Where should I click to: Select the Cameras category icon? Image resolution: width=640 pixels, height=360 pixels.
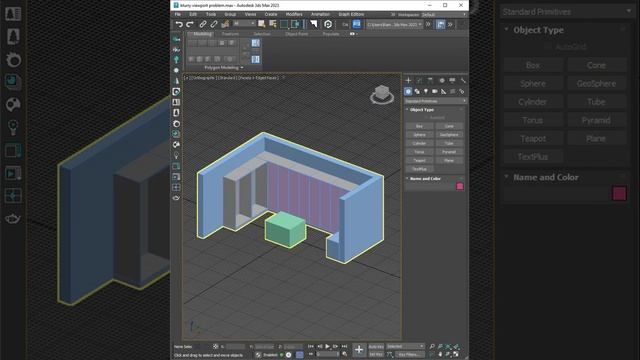coord(435,91)
